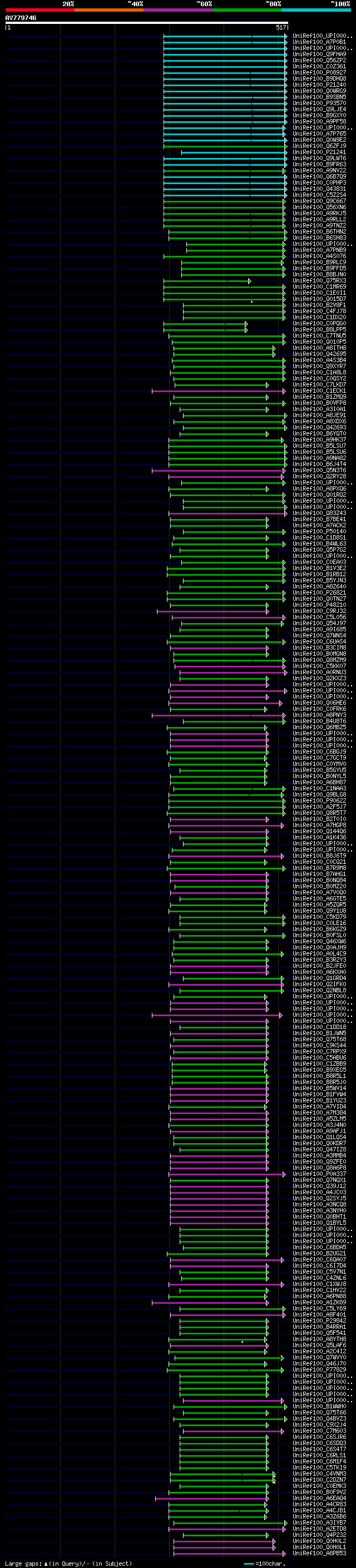
Task: Select label UniRef100_Q75RX3
Action: pos(319,280)
